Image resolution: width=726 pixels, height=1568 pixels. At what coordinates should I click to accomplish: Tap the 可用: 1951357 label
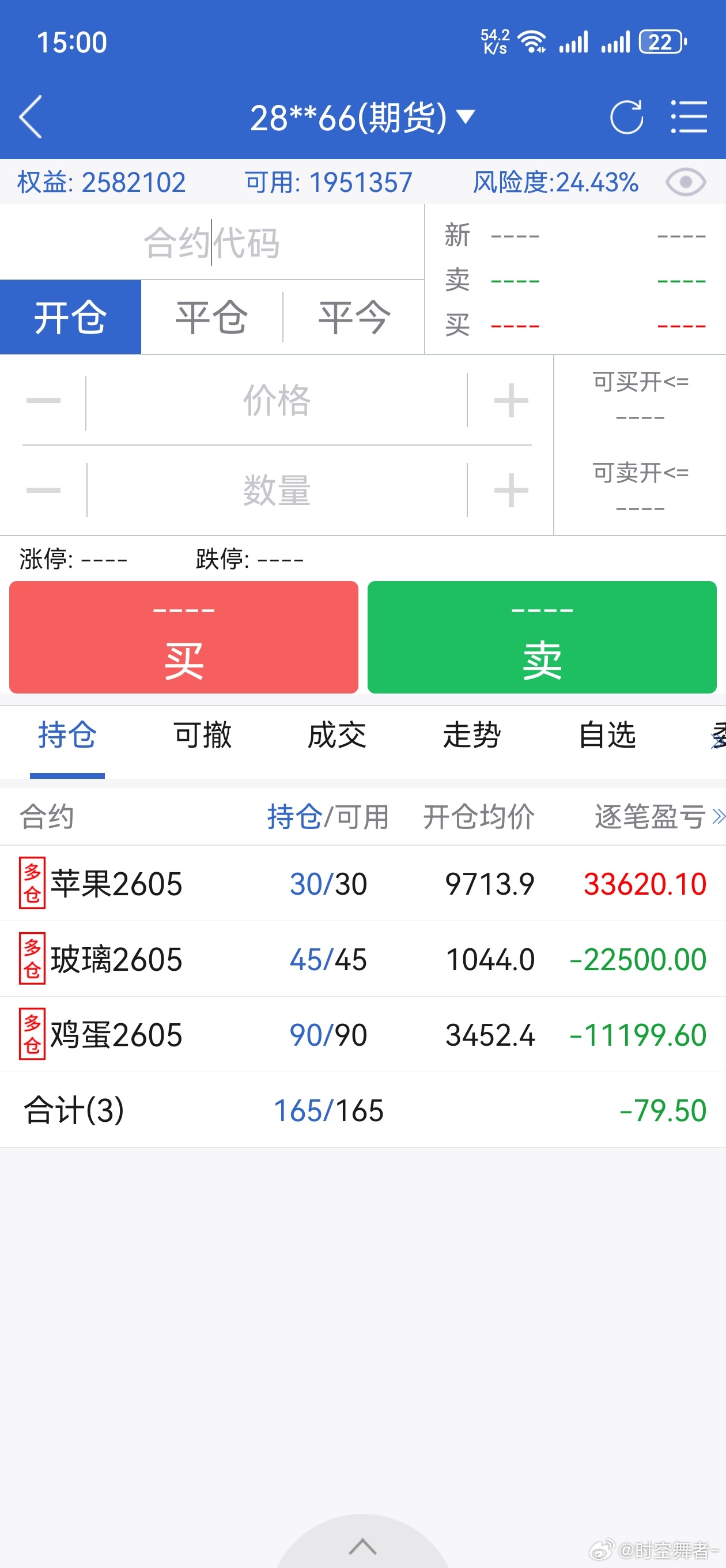[328, 182]
